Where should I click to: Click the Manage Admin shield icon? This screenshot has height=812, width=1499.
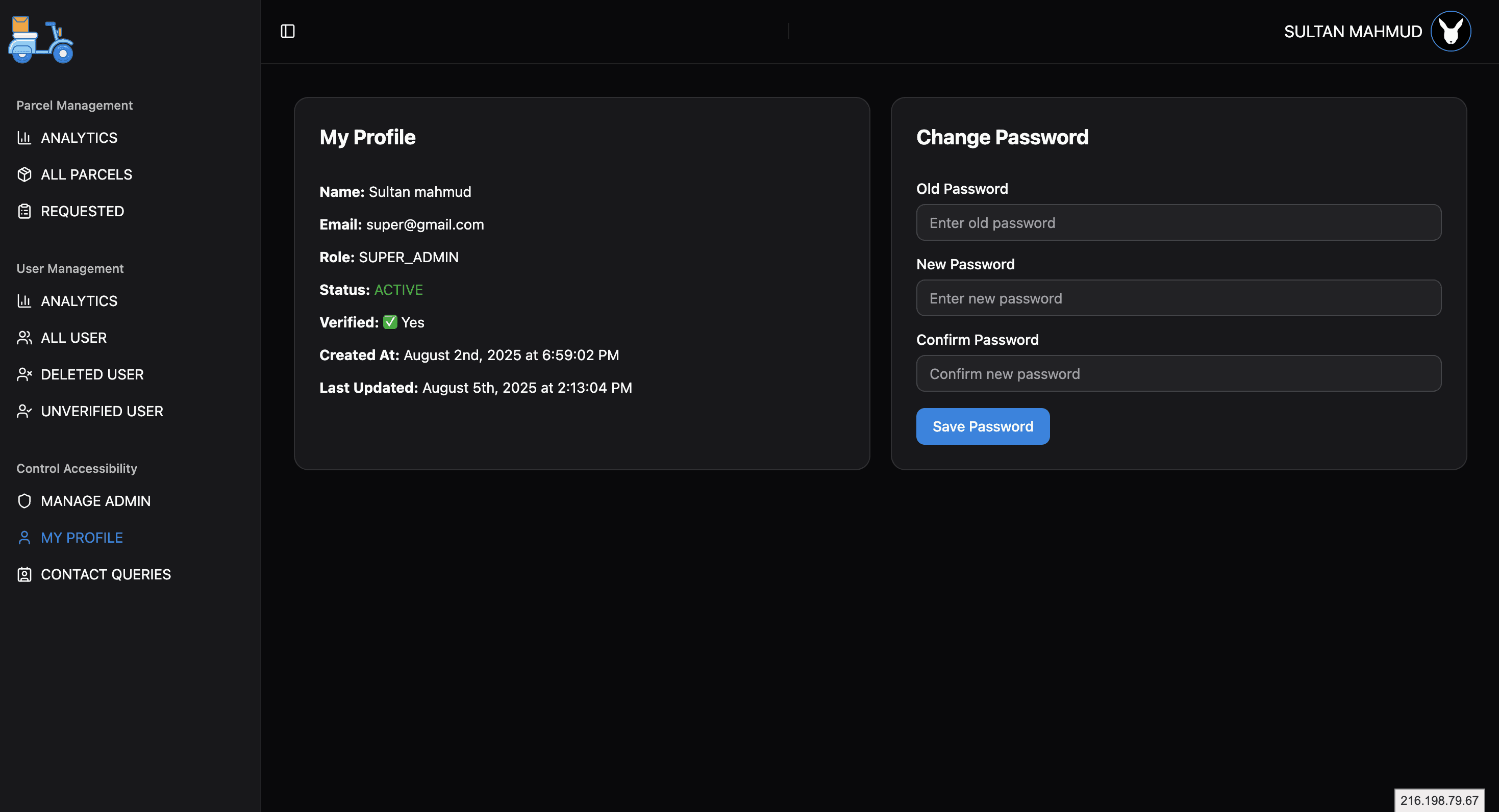point(24,501)
